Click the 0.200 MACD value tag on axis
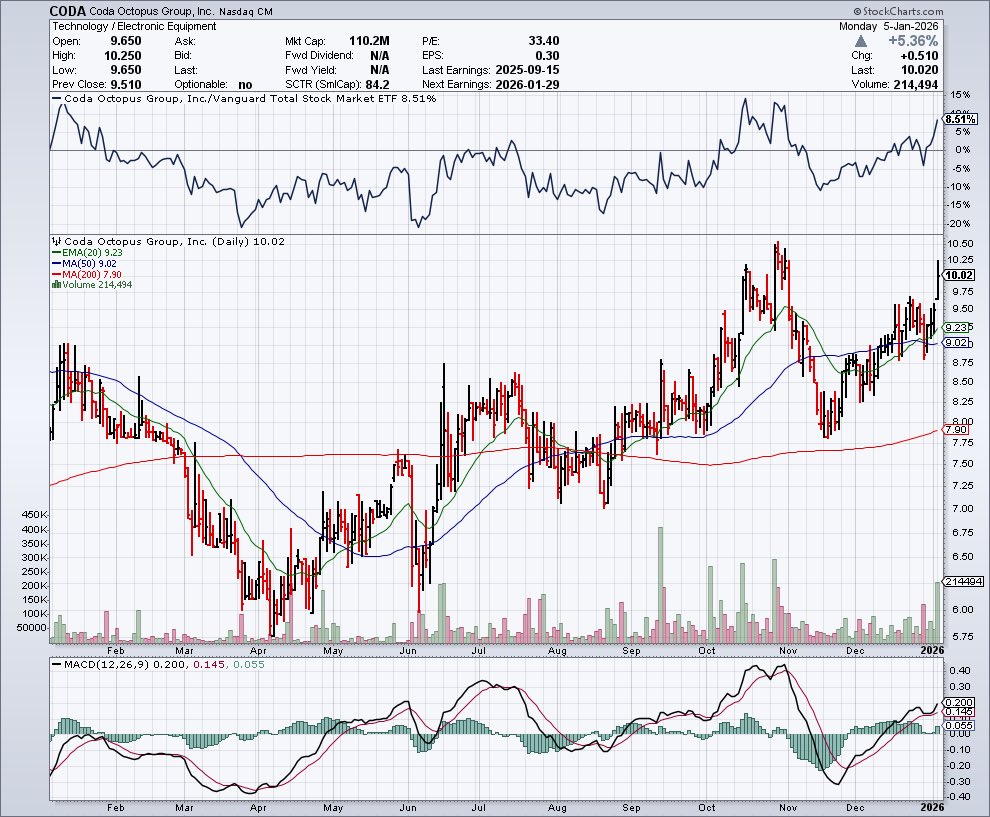This screenshot has width=990, height=817. coord(960,702)
